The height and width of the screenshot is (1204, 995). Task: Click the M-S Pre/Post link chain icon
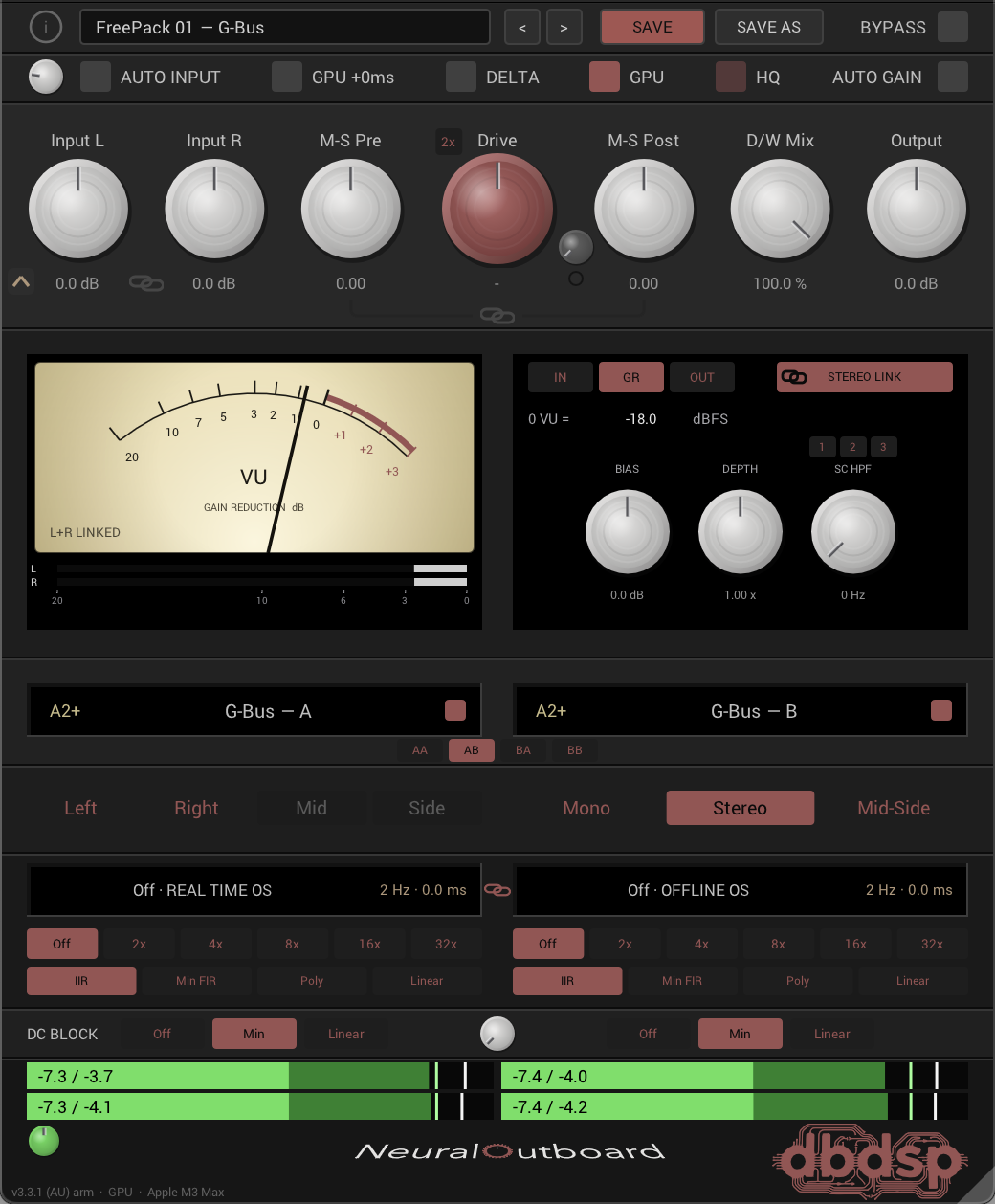point(497,315)
